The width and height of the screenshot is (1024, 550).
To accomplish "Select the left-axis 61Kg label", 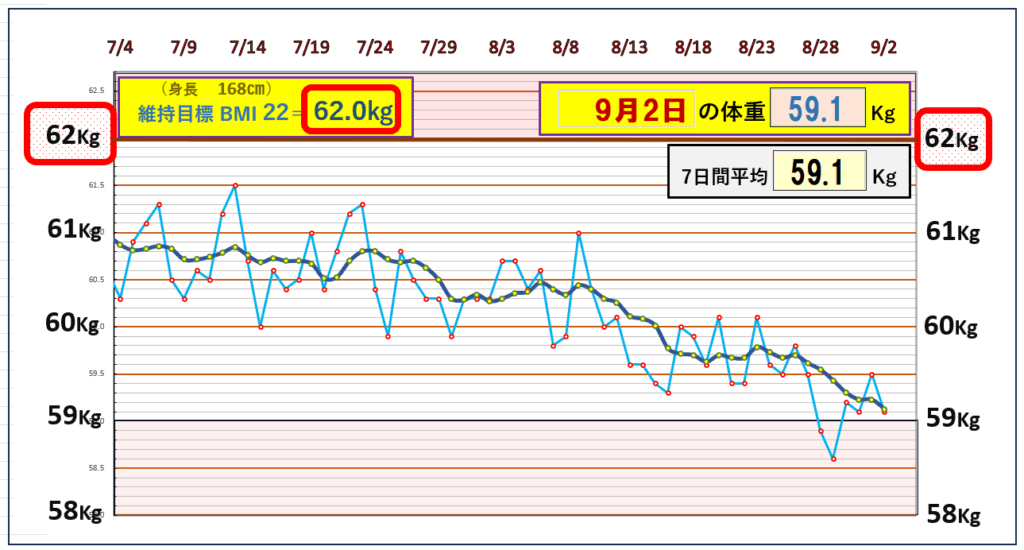I will pos(74,229).
